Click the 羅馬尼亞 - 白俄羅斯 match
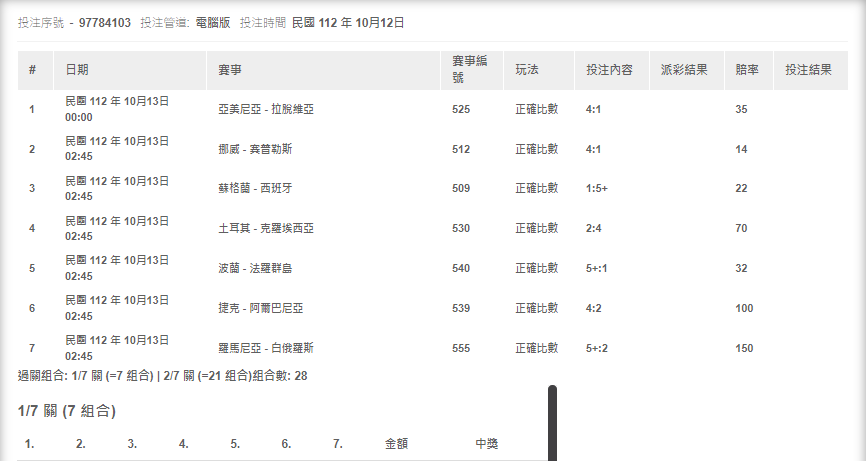The height and width of the screenshot is (461, 866). (266, 348)
